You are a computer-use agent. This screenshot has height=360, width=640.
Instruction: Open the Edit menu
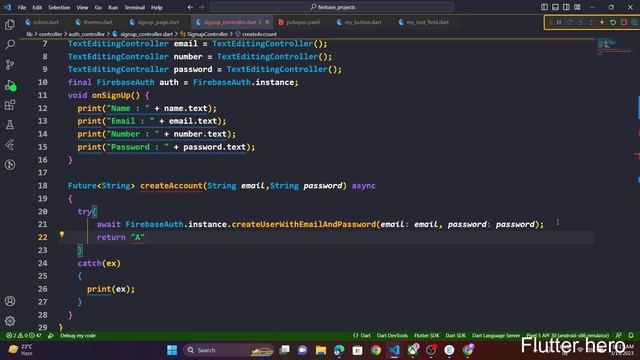[x=37, y=7]
